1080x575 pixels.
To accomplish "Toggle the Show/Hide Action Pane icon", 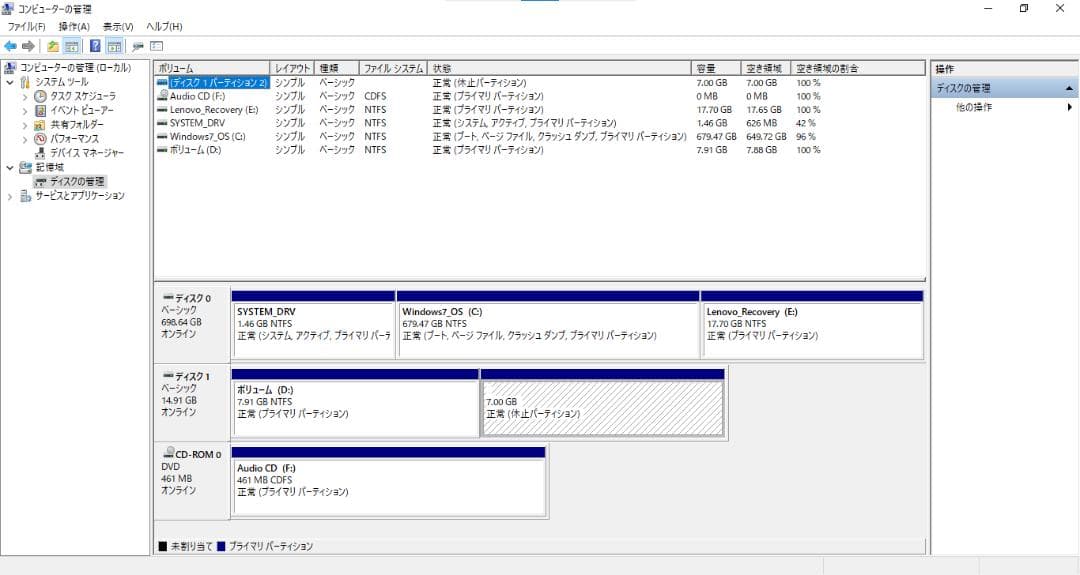I will coord(114,46).
